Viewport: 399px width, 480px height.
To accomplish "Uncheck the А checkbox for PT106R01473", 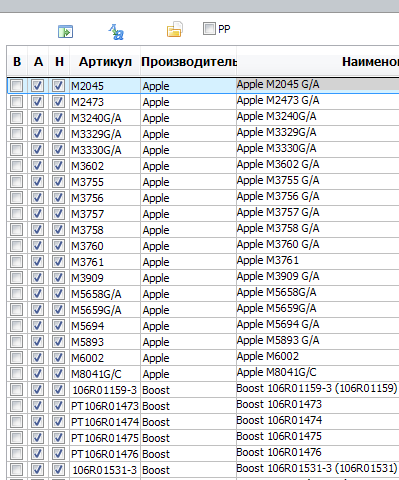I will (37, 406).
